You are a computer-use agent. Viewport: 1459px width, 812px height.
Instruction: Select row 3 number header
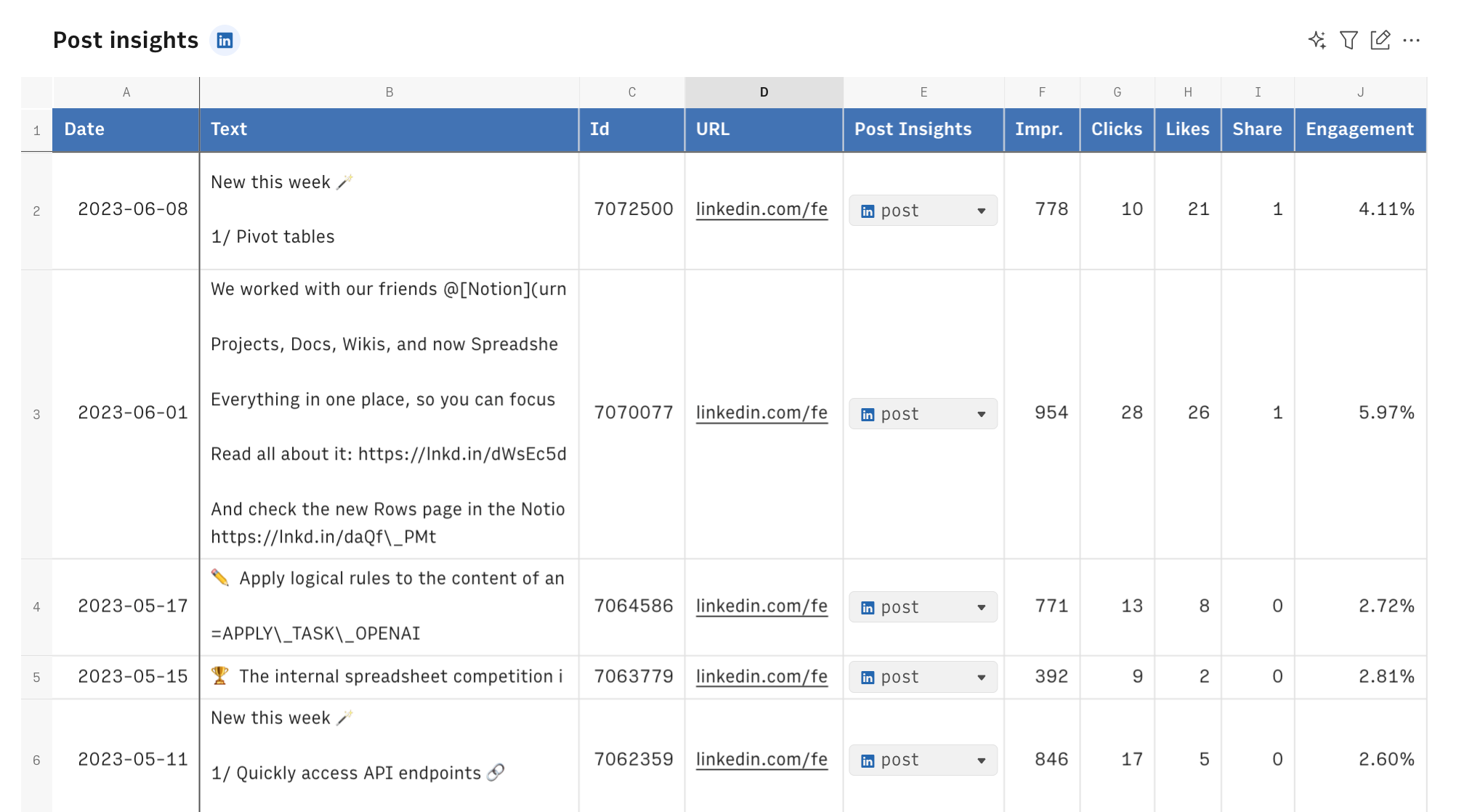[36, 415]
